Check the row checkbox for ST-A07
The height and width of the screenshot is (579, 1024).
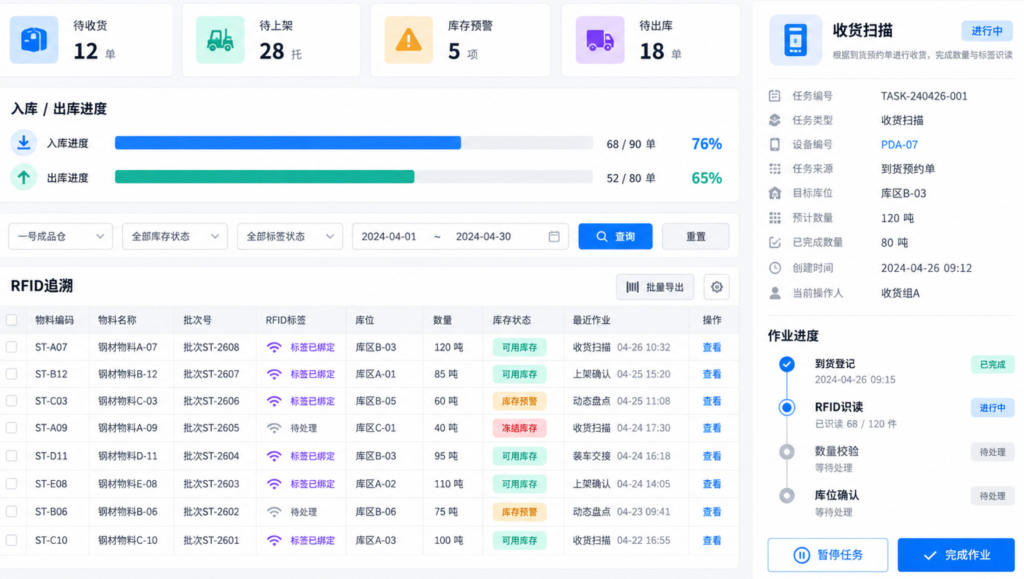[x=12, y=347]
